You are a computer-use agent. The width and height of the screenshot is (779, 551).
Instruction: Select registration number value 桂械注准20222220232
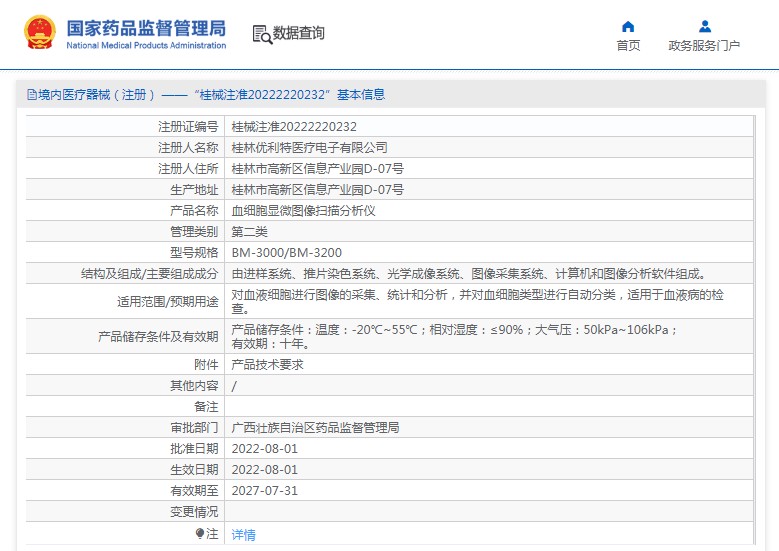tap(294, 127)
